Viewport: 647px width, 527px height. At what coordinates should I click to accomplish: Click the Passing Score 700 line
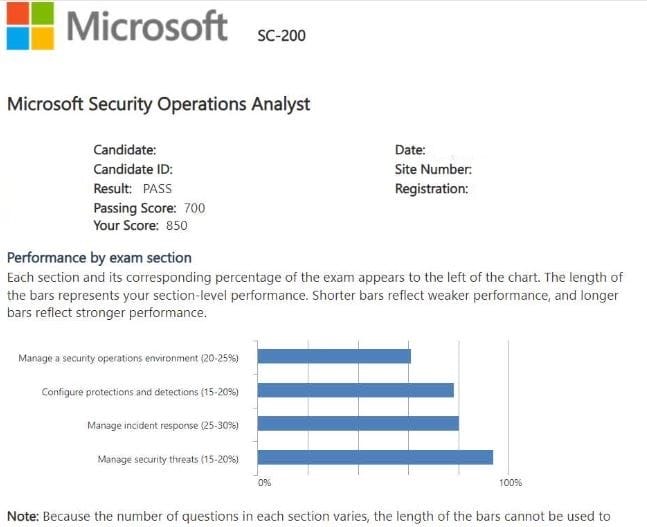149,207
